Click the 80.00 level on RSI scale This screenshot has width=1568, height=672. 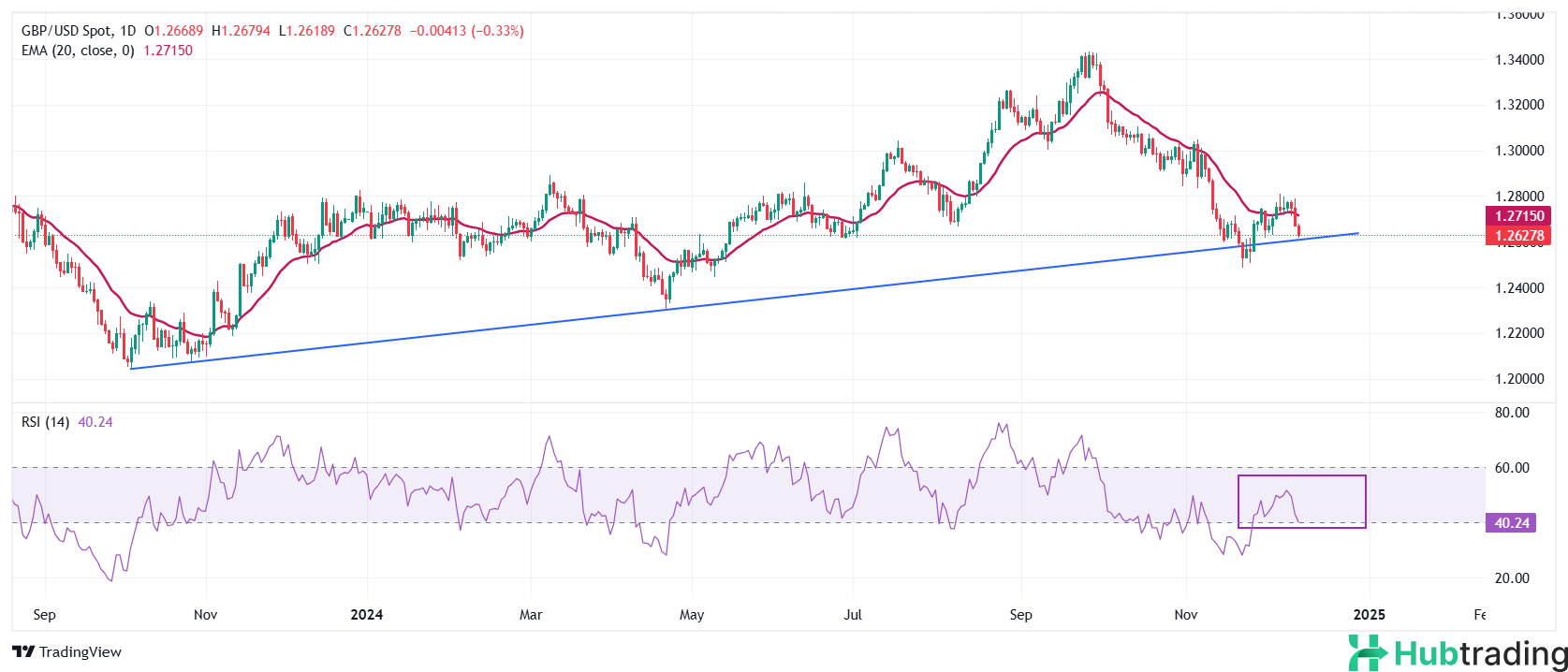tap(1512, 413)
